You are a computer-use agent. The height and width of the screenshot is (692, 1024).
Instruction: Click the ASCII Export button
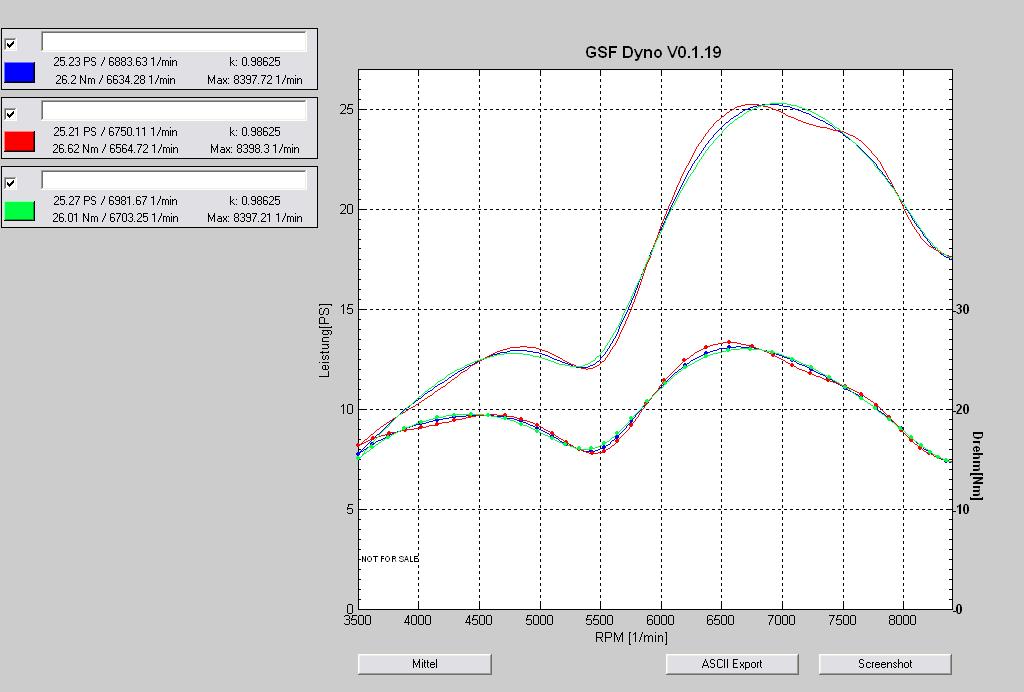[732, 664]
